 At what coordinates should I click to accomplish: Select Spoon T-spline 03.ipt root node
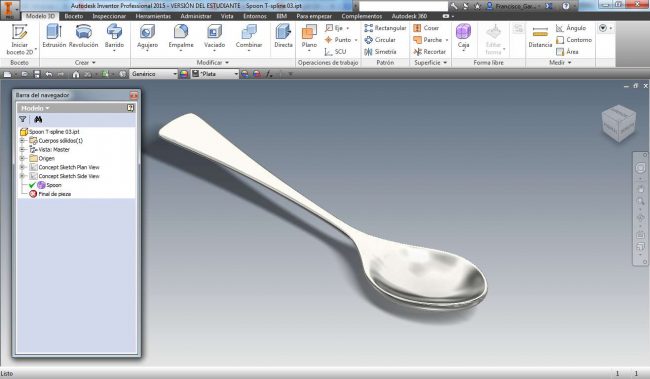coord(50,132)
